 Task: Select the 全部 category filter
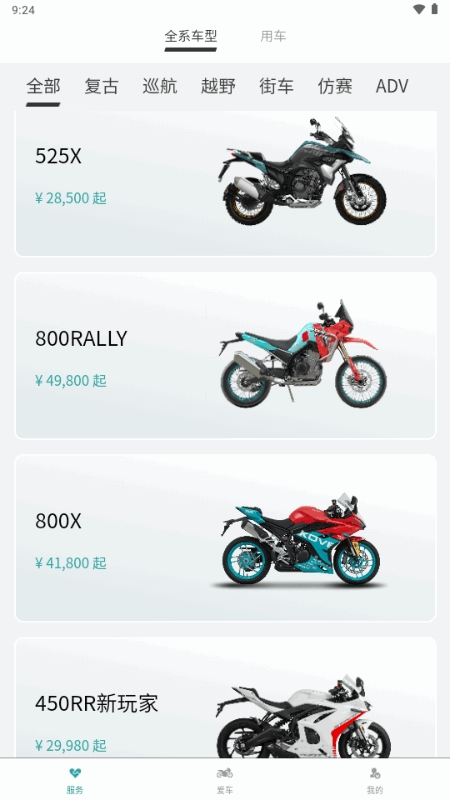[43, 86]
